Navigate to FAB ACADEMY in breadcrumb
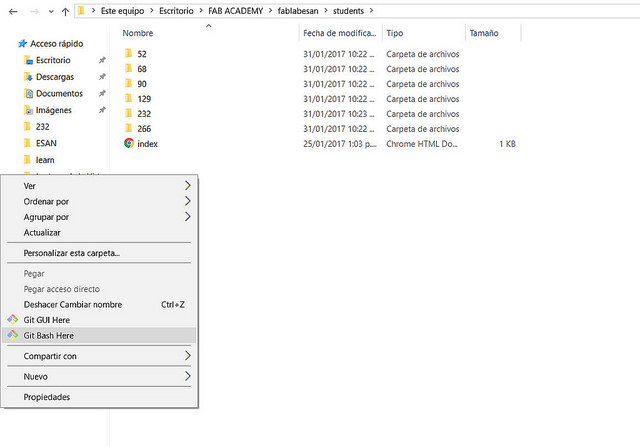The height and width of the screenshot is (446, 640). (x=236, y=11)
